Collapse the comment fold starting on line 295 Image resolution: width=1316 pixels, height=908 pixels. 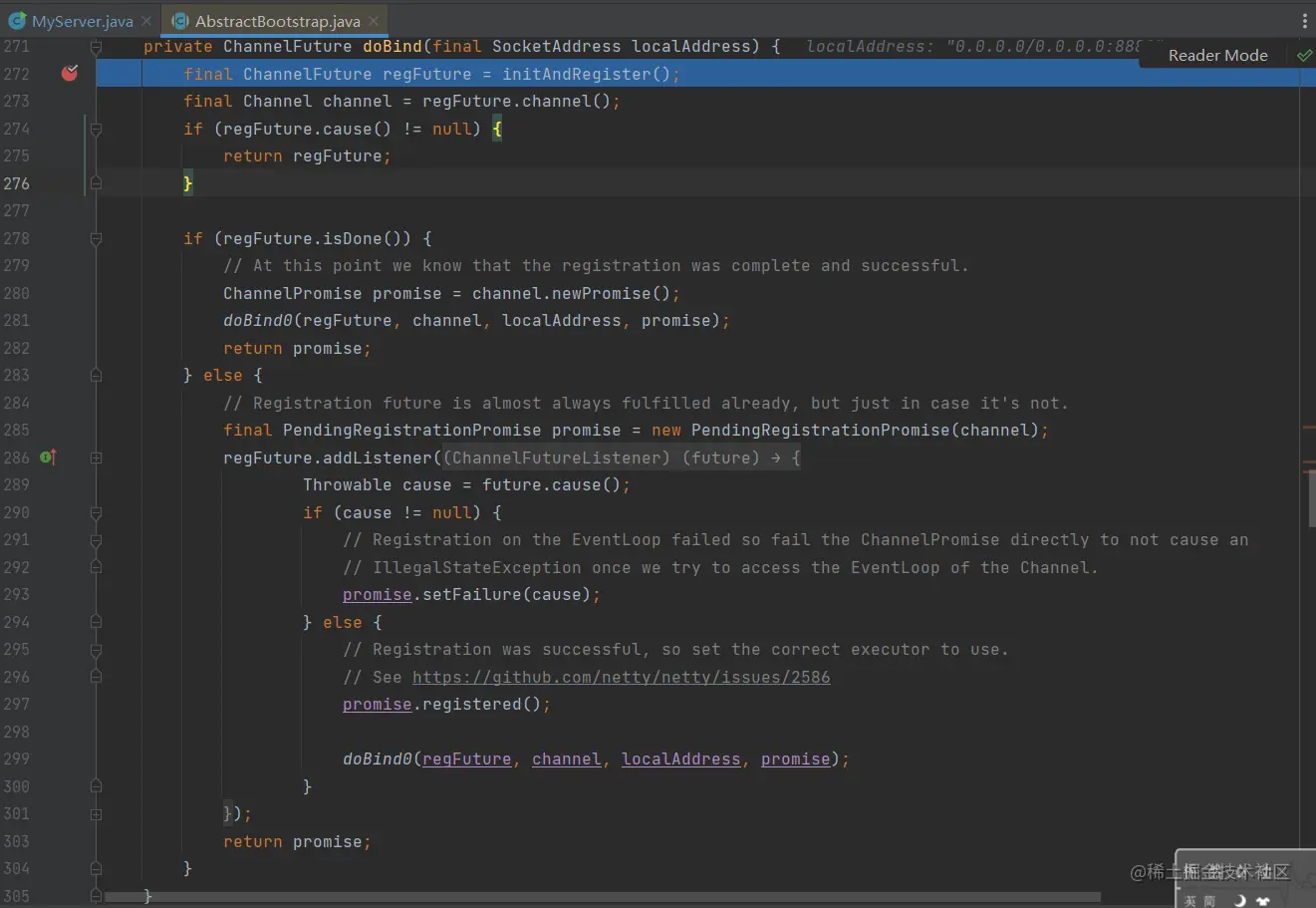tap(96, 650)
